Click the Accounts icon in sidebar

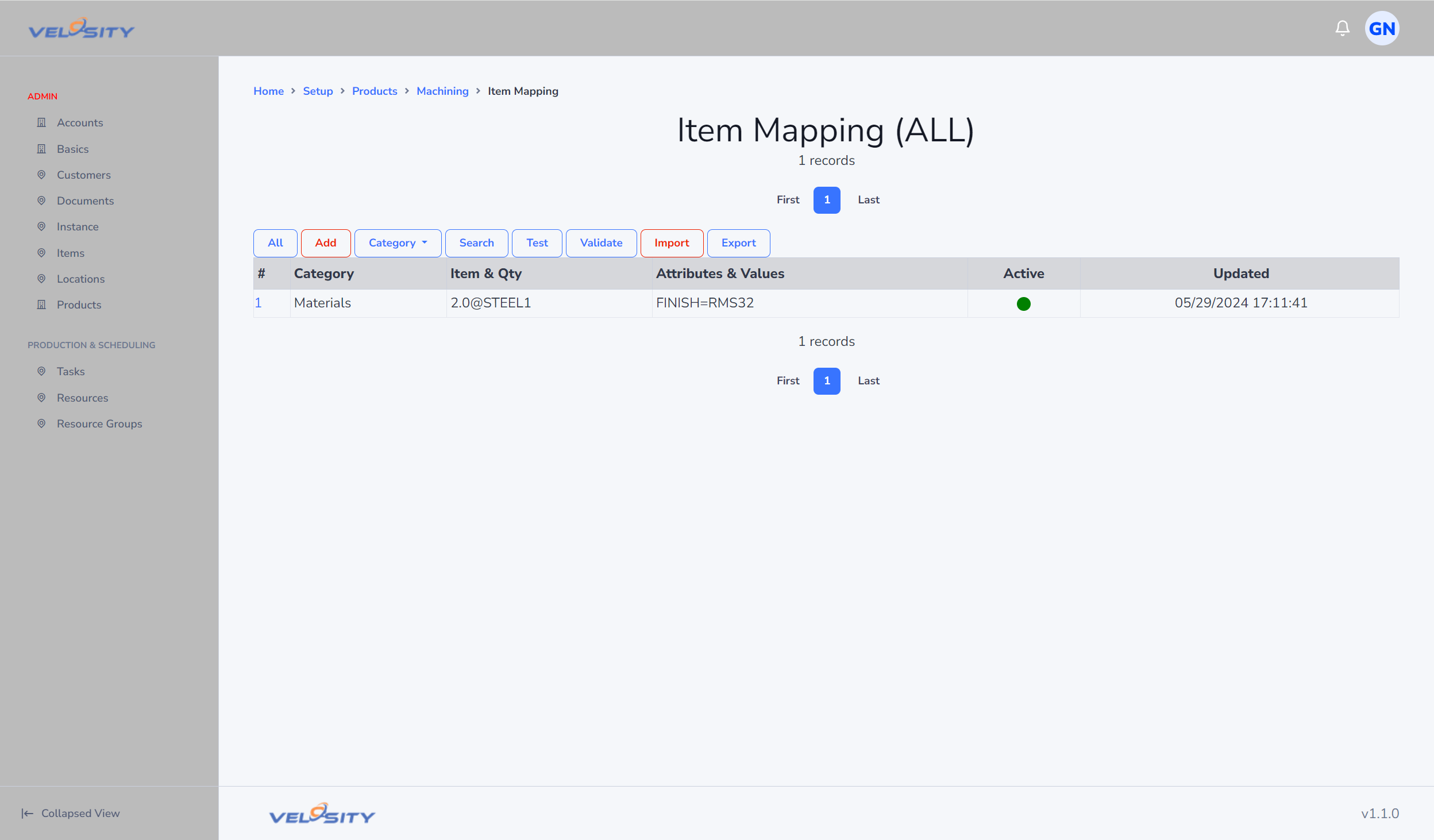point(41,122)
